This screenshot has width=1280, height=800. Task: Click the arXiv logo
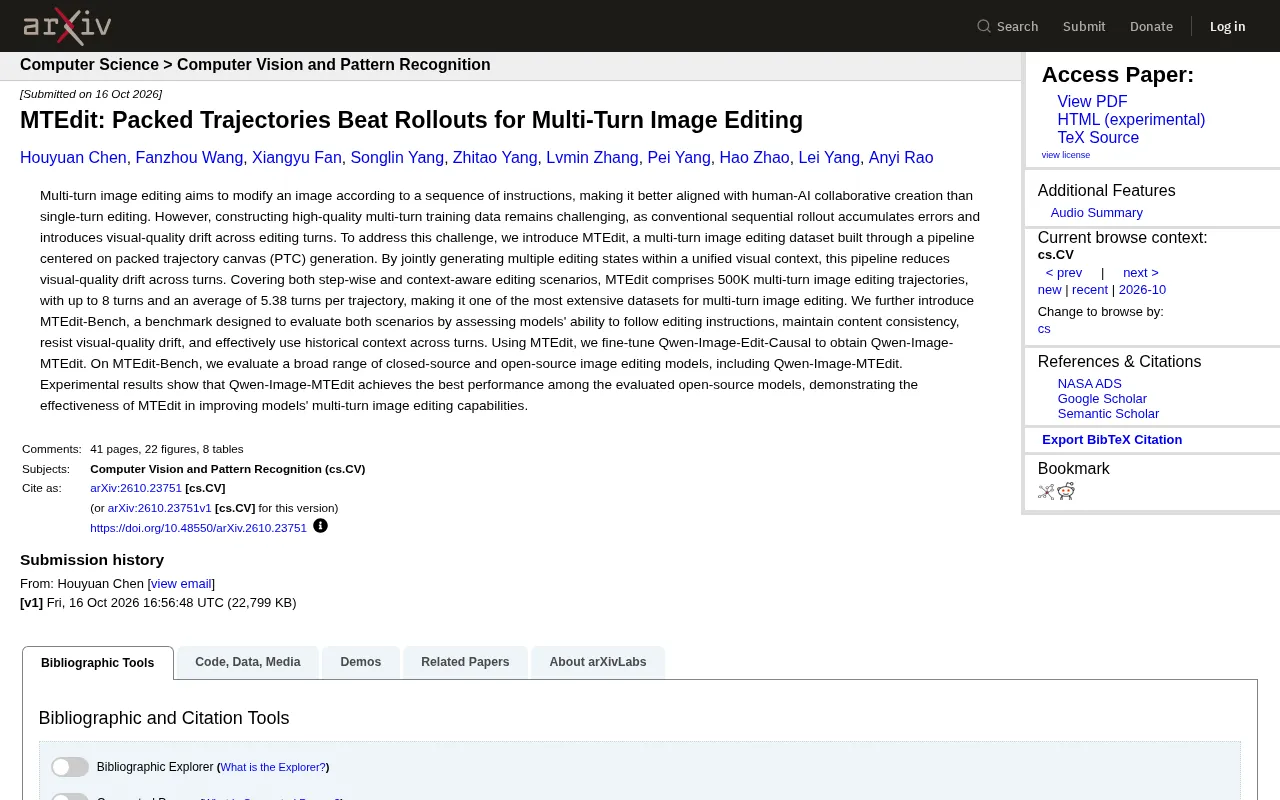67,26
